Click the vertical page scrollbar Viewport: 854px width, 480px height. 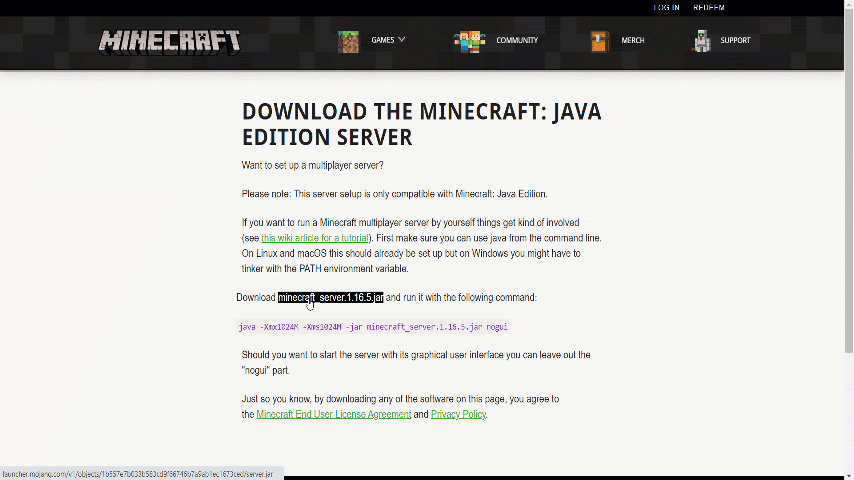(x=849, y=180)
